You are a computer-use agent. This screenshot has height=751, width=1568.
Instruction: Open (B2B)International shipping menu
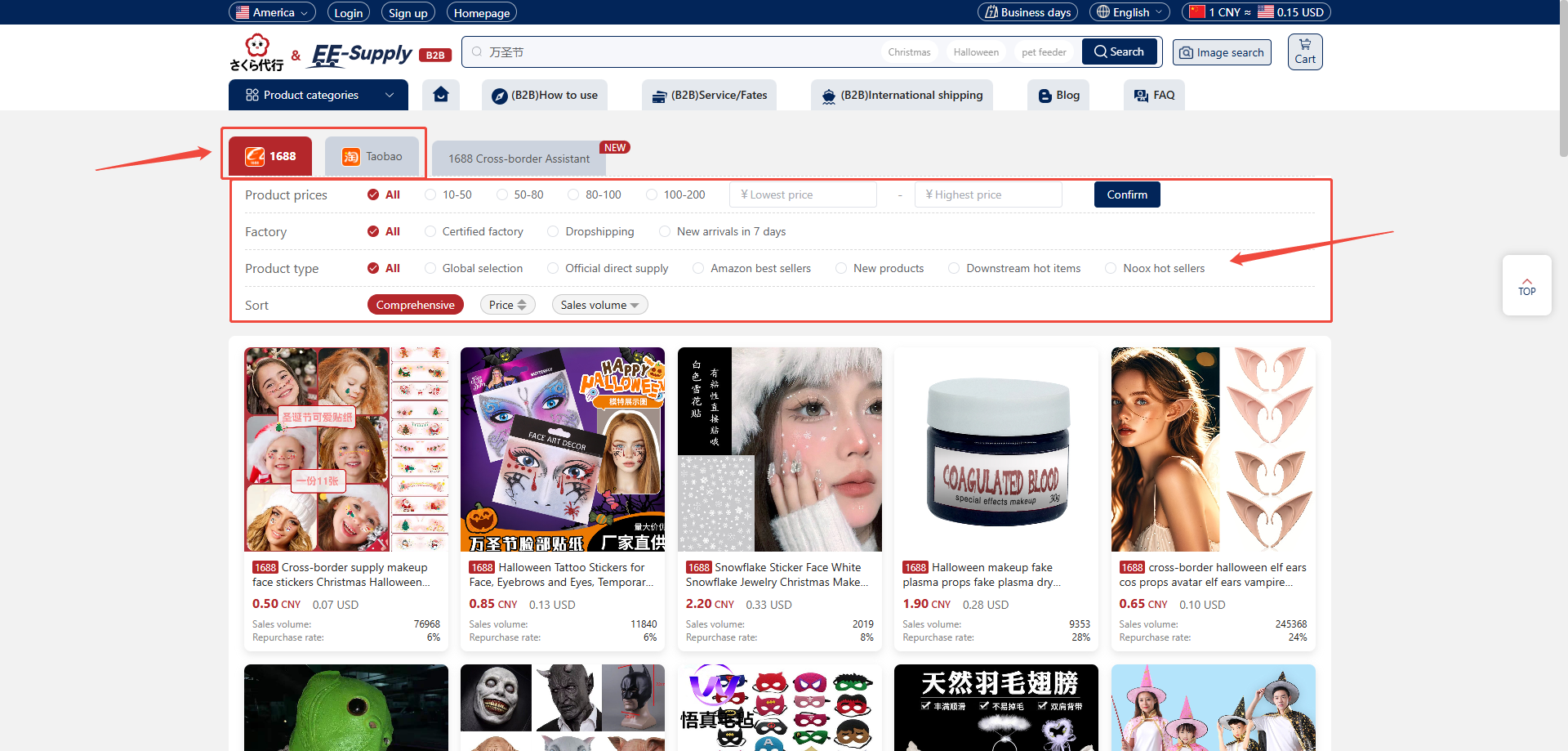coord(902,95)
